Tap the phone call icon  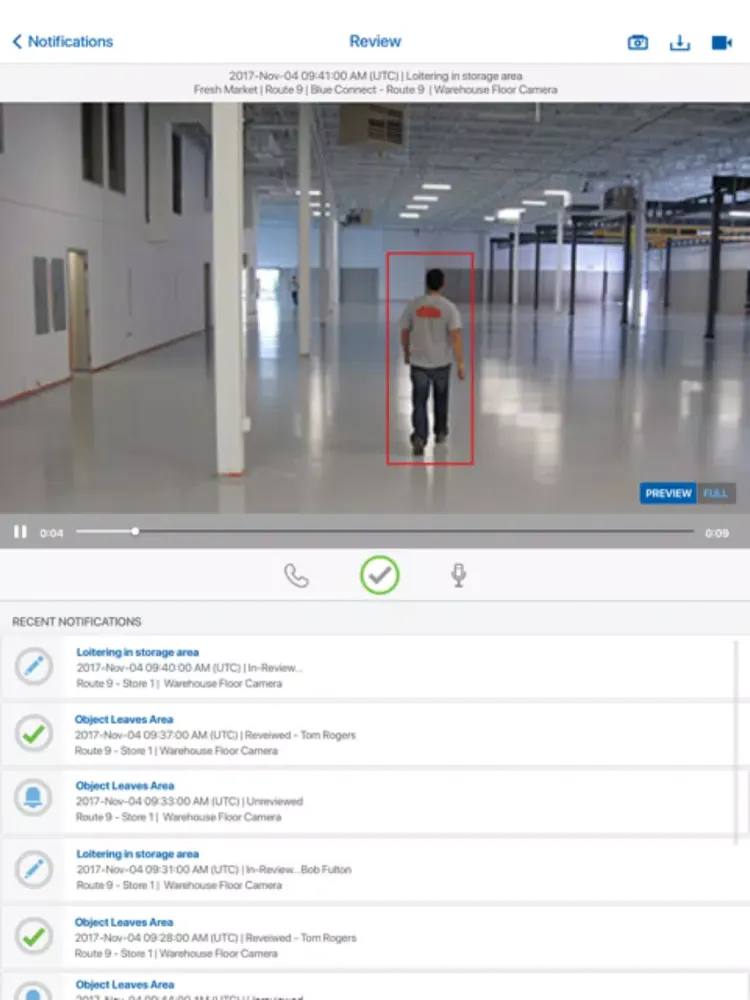[x=296, y=575]
